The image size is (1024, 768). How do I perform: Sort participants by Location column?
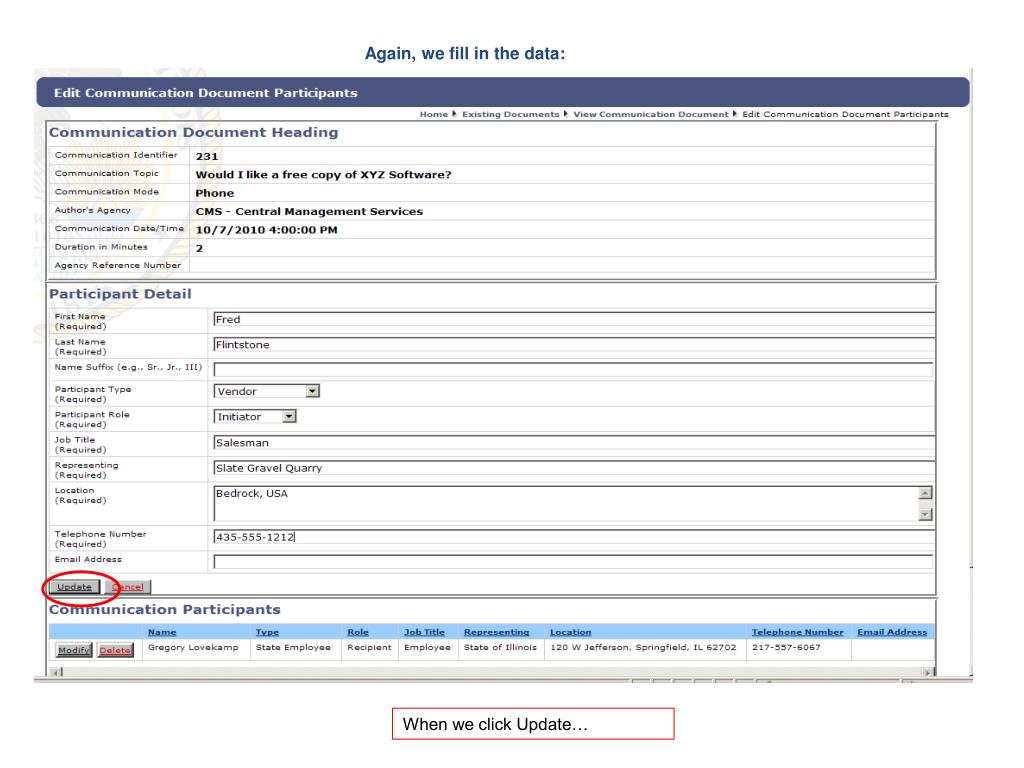tap(570, 632)
